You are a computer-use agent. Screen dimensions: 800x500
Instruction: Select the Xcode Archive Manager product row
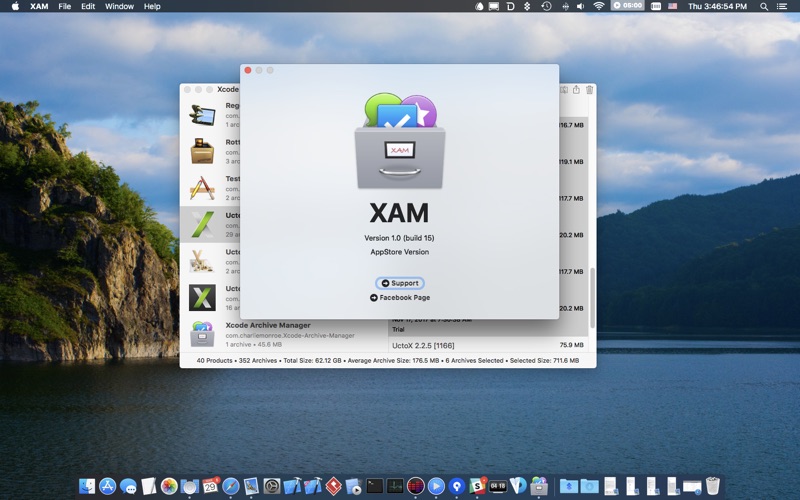(x=284, y=334)
